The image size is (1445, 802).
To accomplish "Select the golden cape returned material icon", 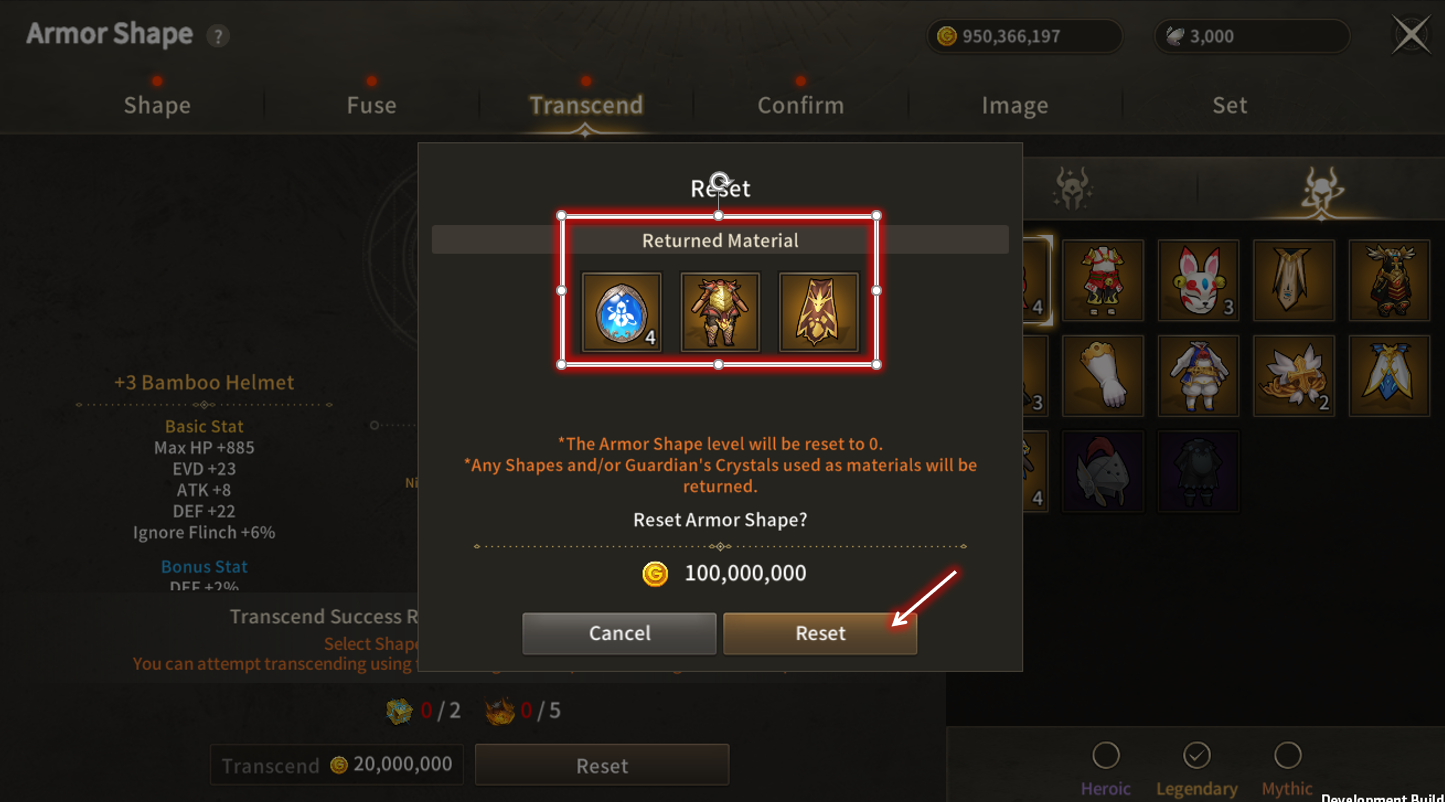I will tap(819, 312).
